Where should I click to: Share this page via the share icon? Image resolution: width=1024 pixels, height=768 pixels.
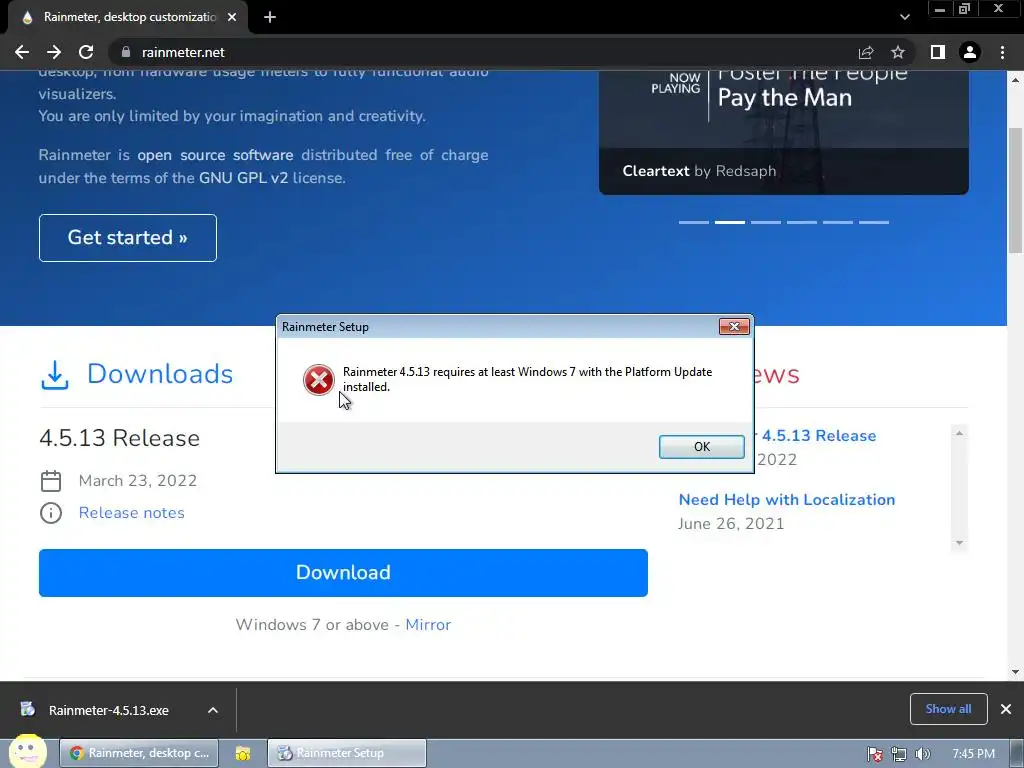pyautogui.click(x=866, y=52)
